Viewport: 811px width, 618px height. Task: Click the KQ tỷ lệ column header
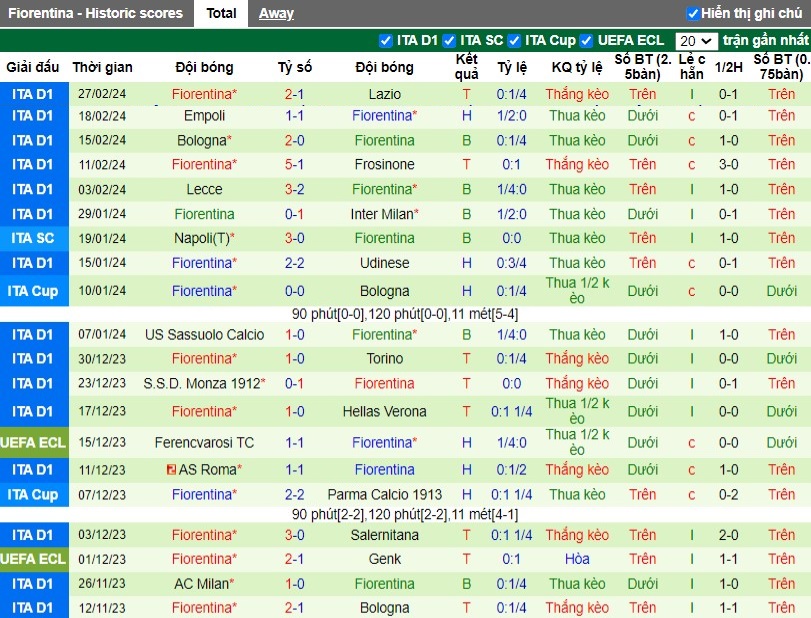click(x=577, y=67)
